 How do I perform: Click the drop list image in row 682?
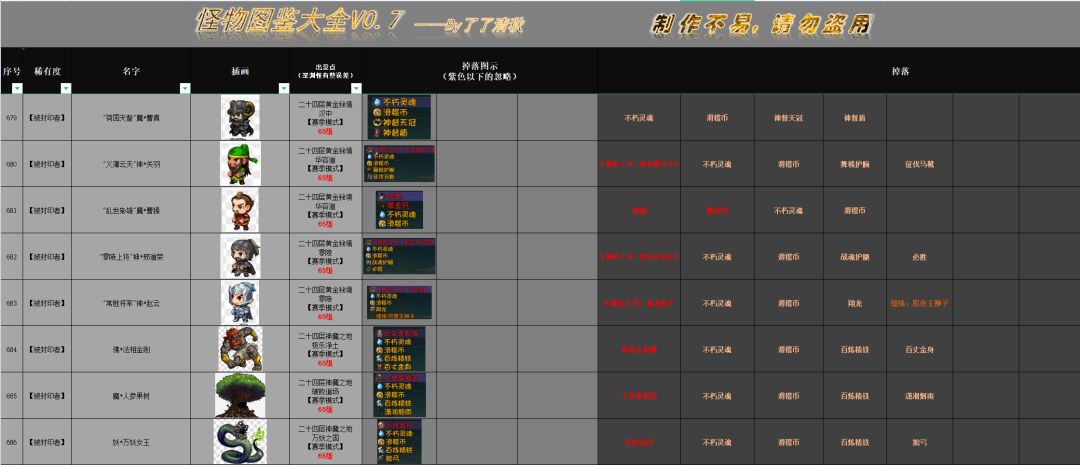tap(399, 256)
